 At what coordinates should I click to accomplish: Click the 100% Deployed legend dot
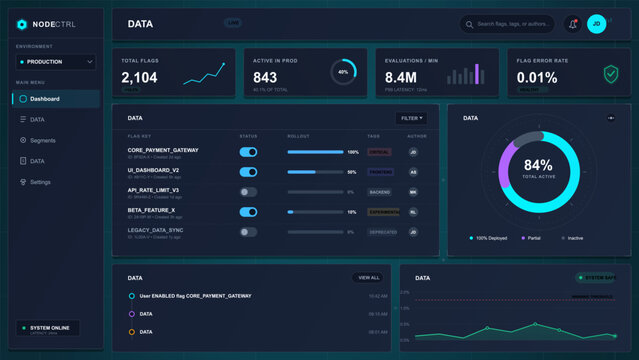click(471, 238)
